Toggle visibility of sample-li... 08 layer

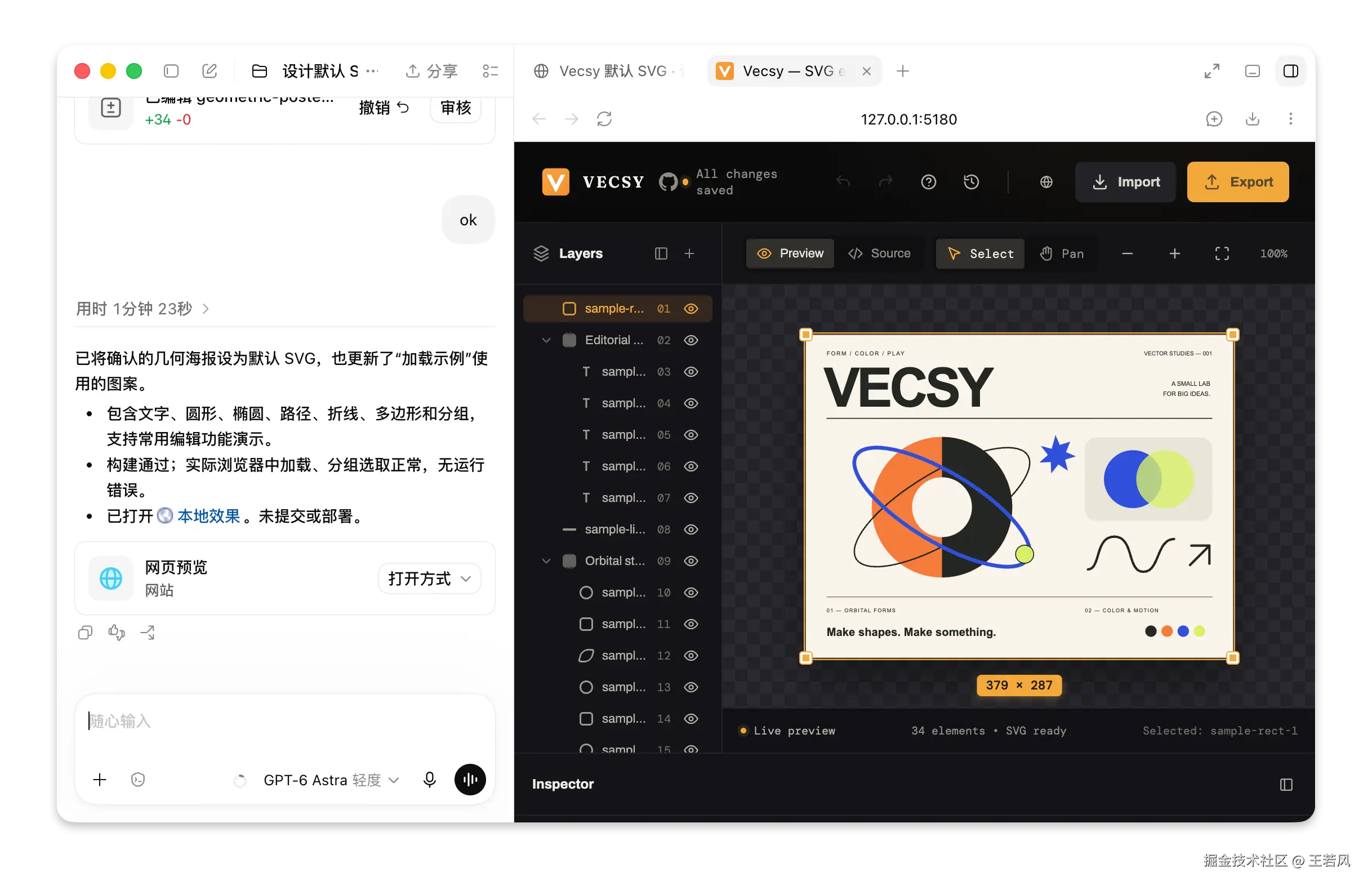(x=691, y=529)
